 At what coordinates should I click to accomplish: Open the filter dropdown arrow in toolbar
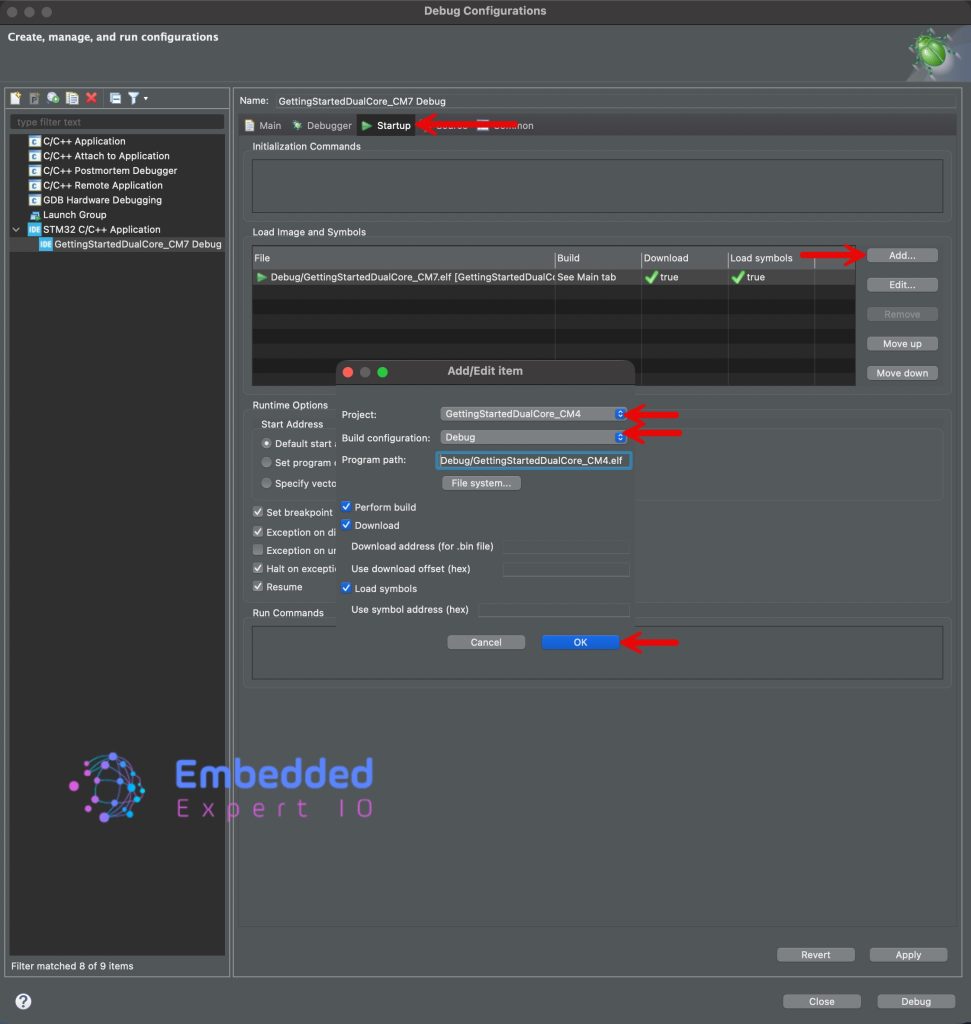tap(146, 98)
